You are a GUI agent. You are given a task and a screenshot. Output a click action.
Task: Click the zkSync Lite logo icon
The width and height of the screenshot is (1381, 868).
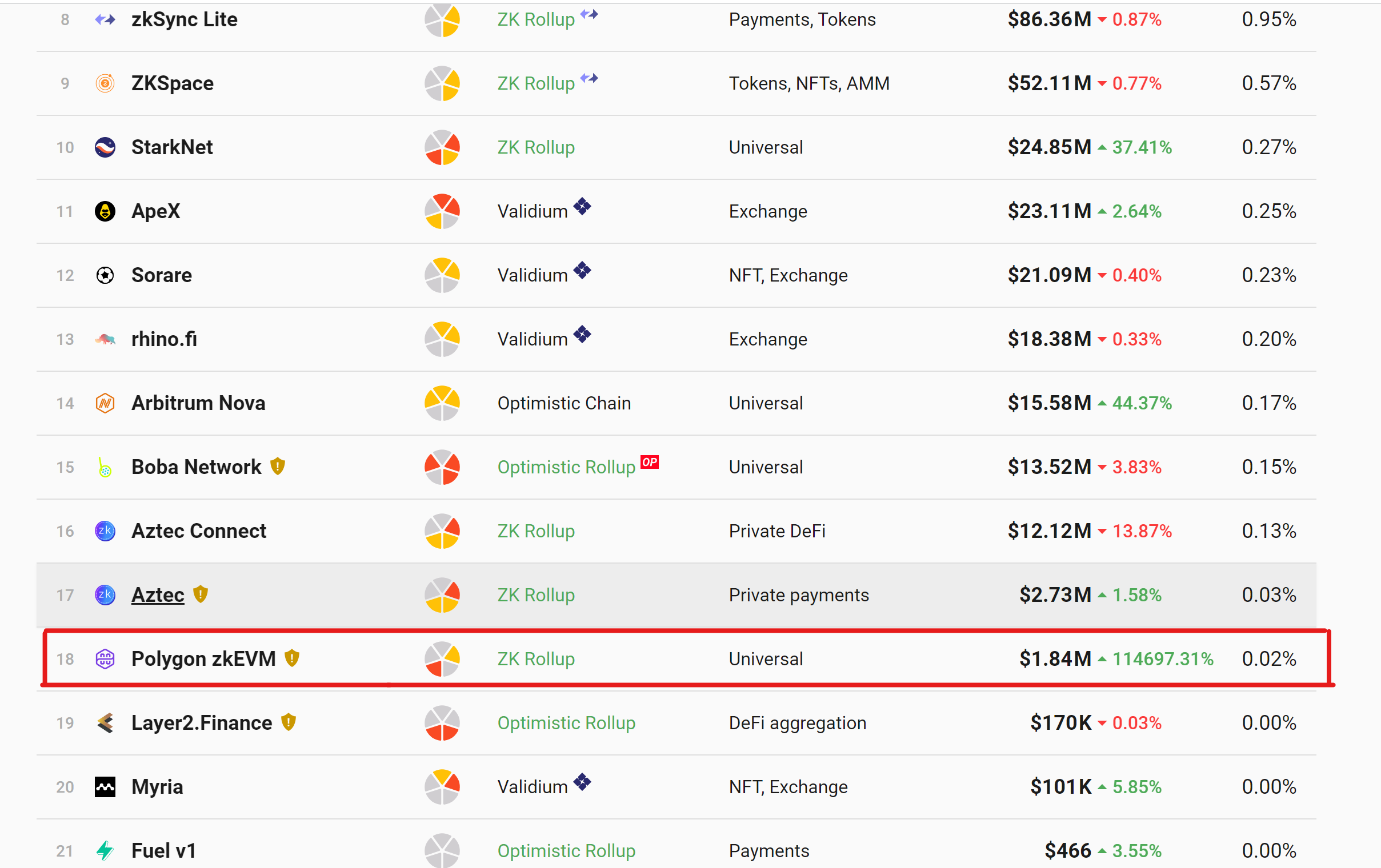pyautogui.click(x=105, y=20)
